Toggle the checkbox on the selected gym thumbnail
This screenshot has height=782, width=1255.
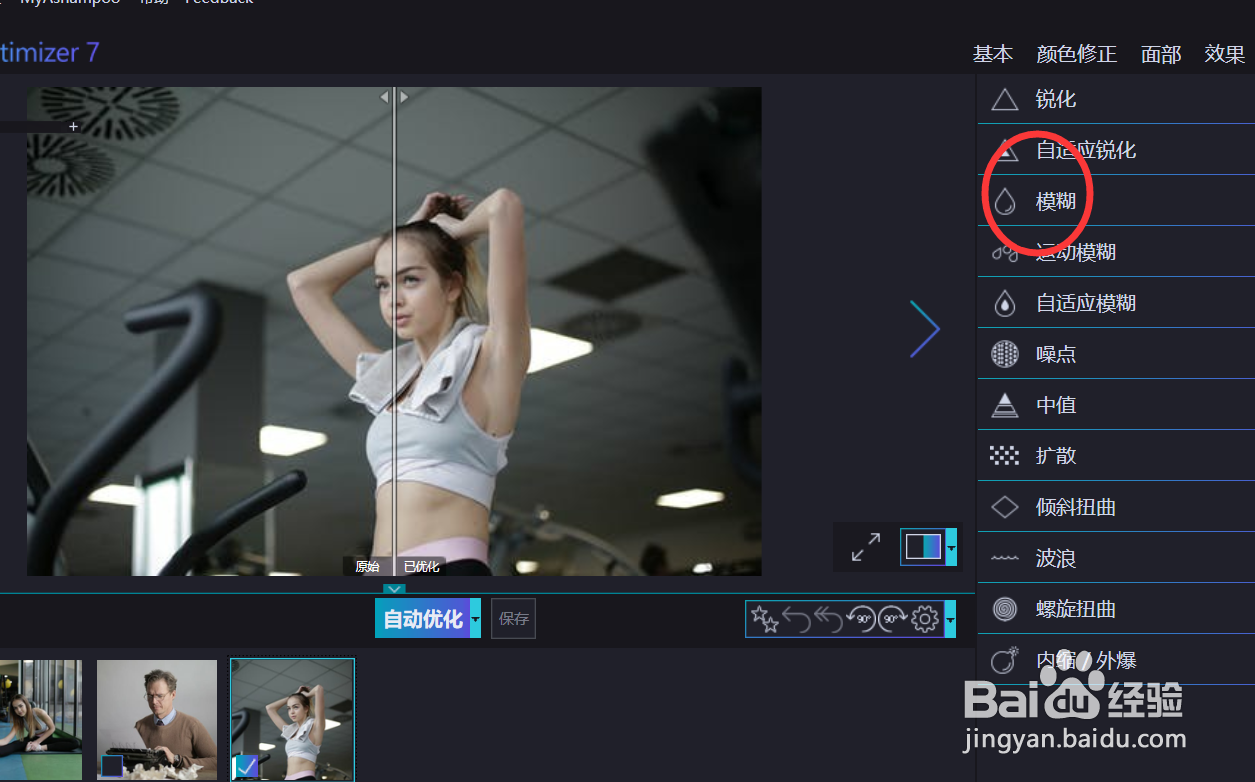click(246, 768)
